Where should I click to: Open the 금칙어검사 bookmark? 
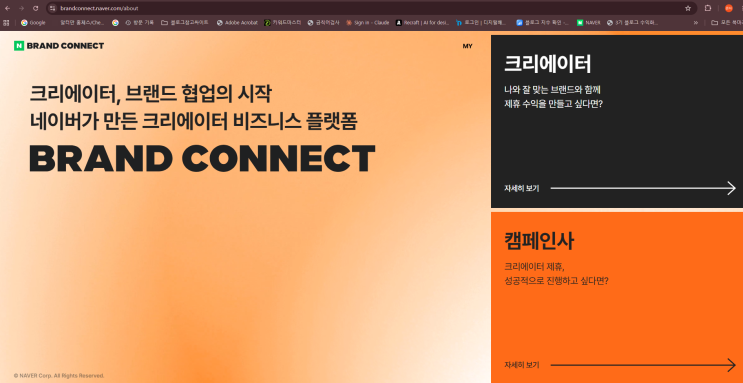pyautogui.click(x=324, y=22)
